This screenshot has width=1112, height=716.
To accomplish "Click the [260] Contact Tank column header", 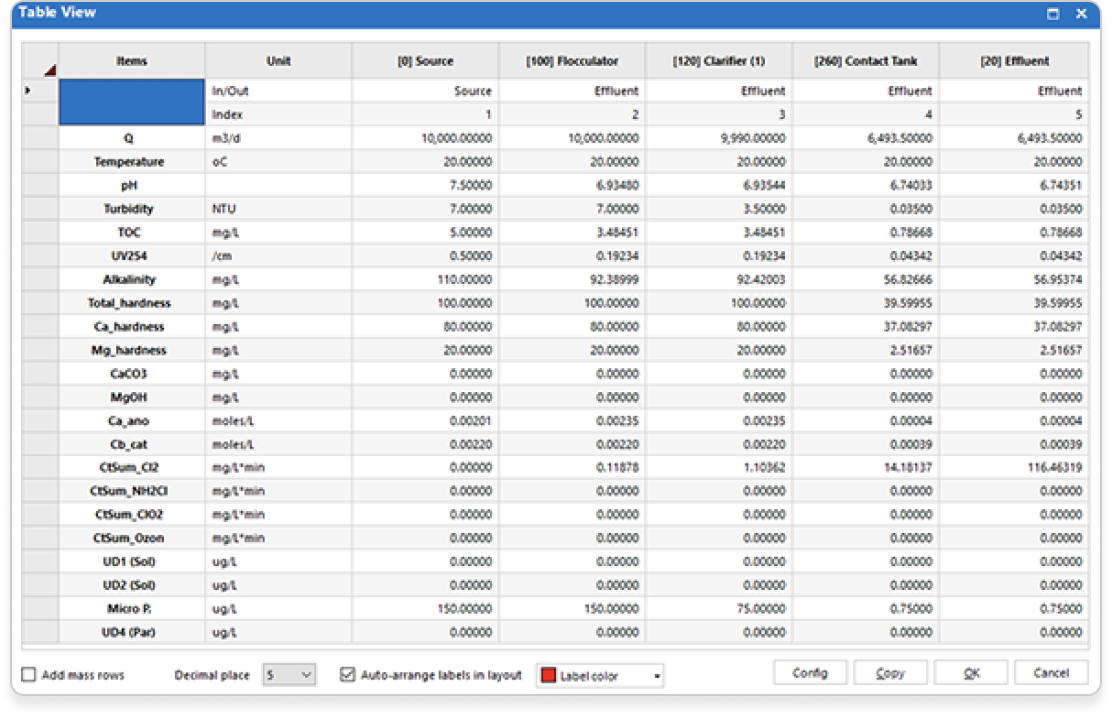I will 866,61.
